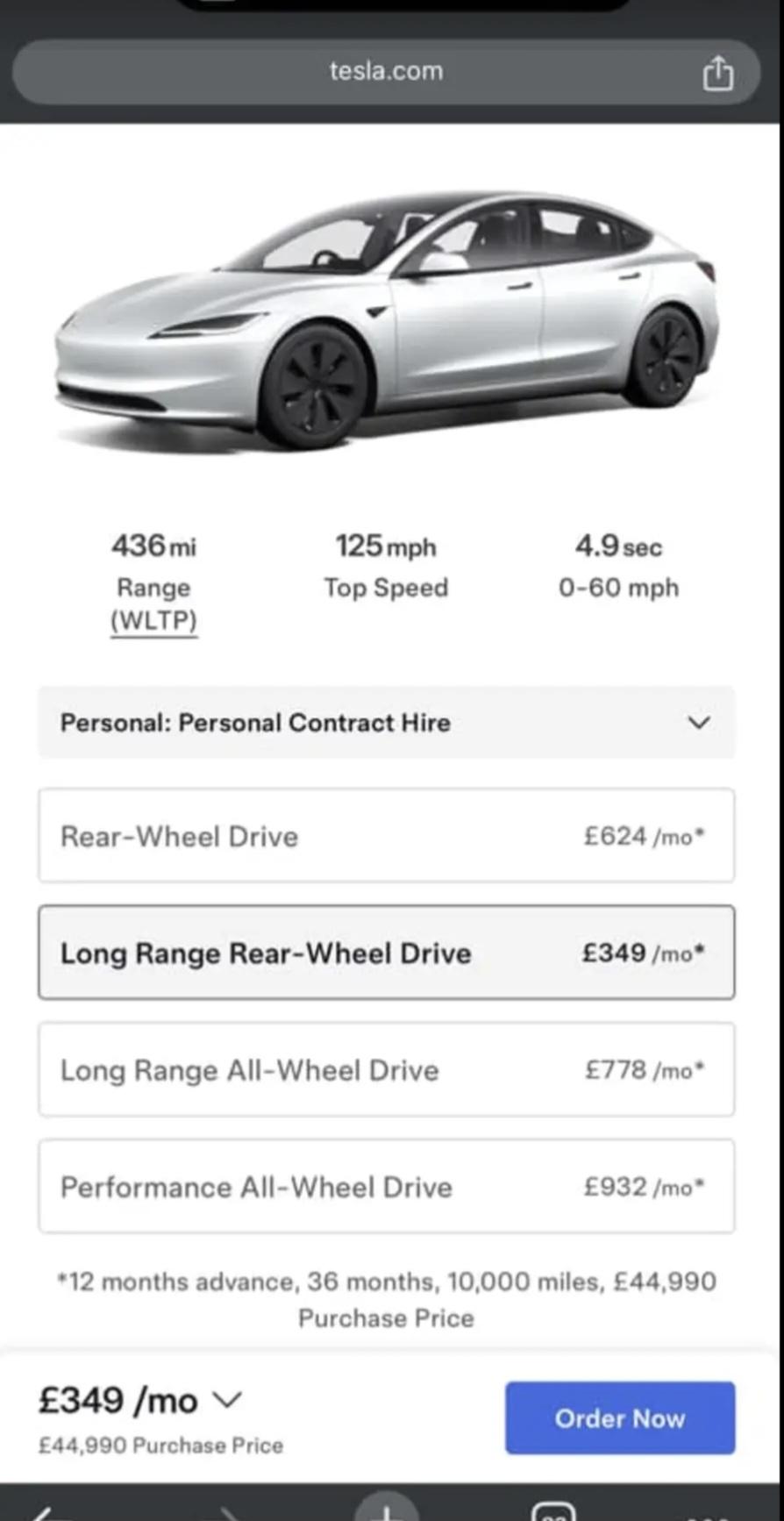Tap the share icon in address bar
This screenshot has height=1521, width=784.
tap(717, 74)
